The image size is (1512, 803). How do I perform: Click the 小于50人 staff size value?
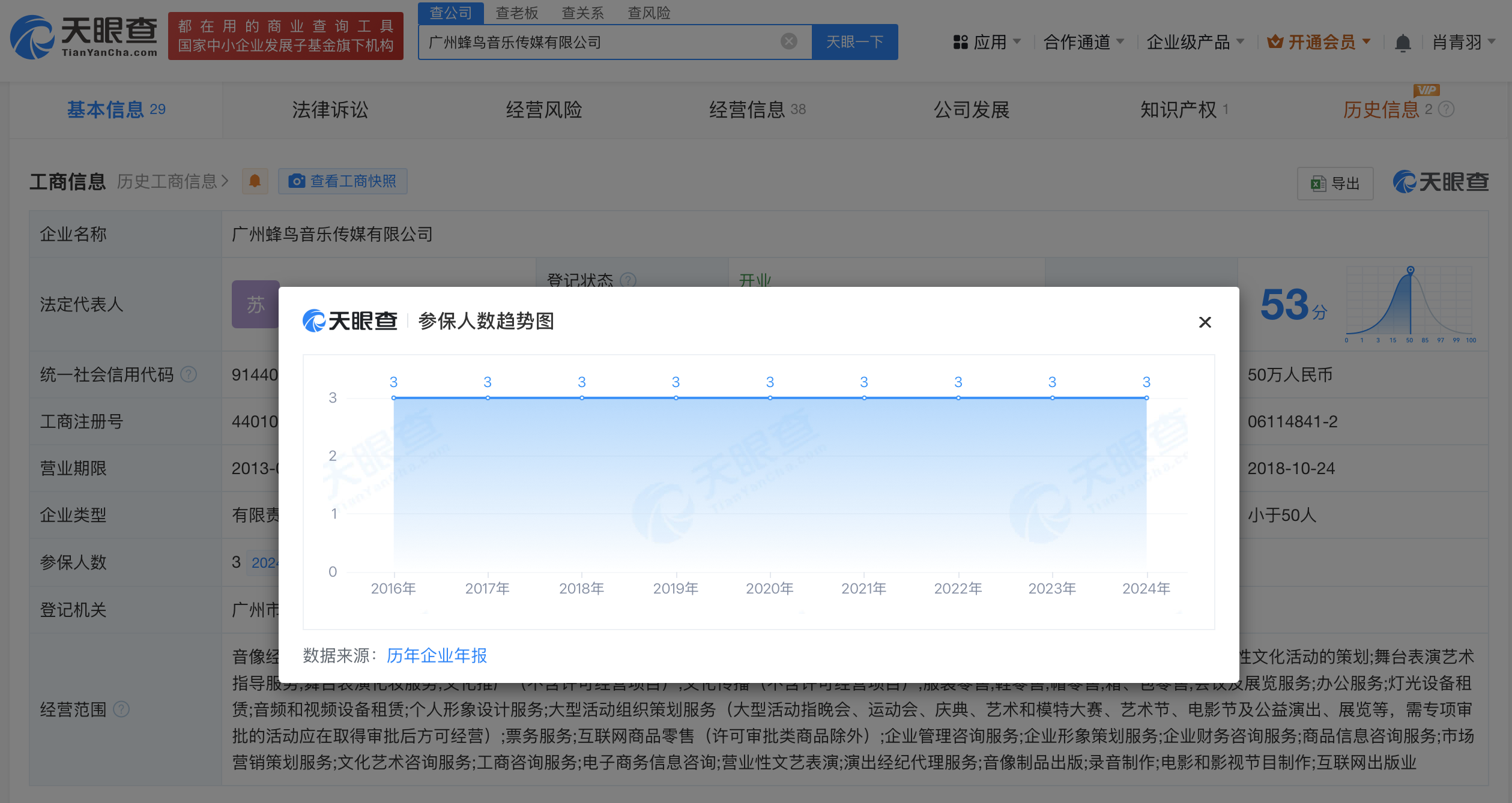pos(1282,515)
